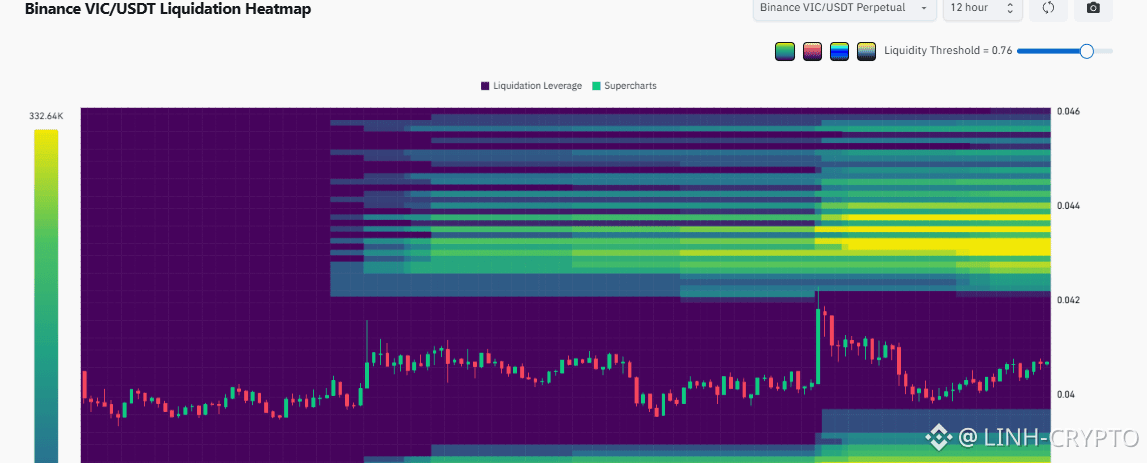Select the blue-cyan color scheme swatch

click(840, 51)
